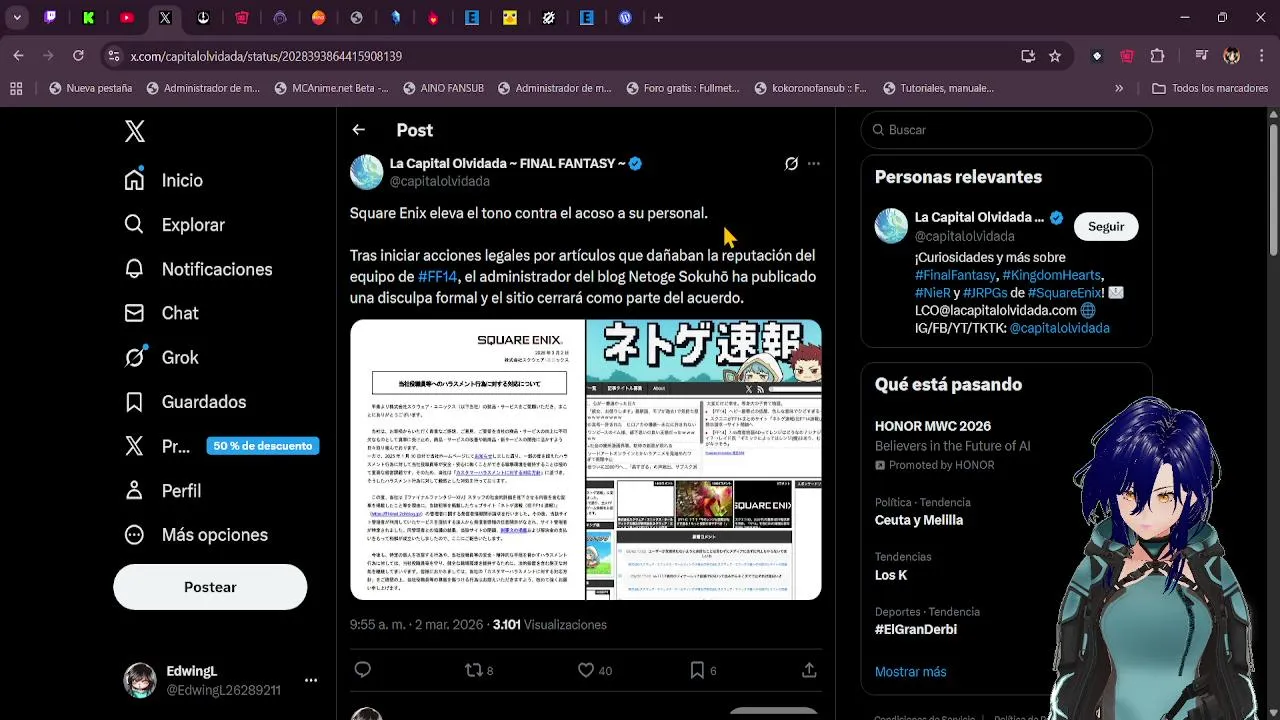Switch to the WordPress tab

pyautogui.click(x=625, y=18)
